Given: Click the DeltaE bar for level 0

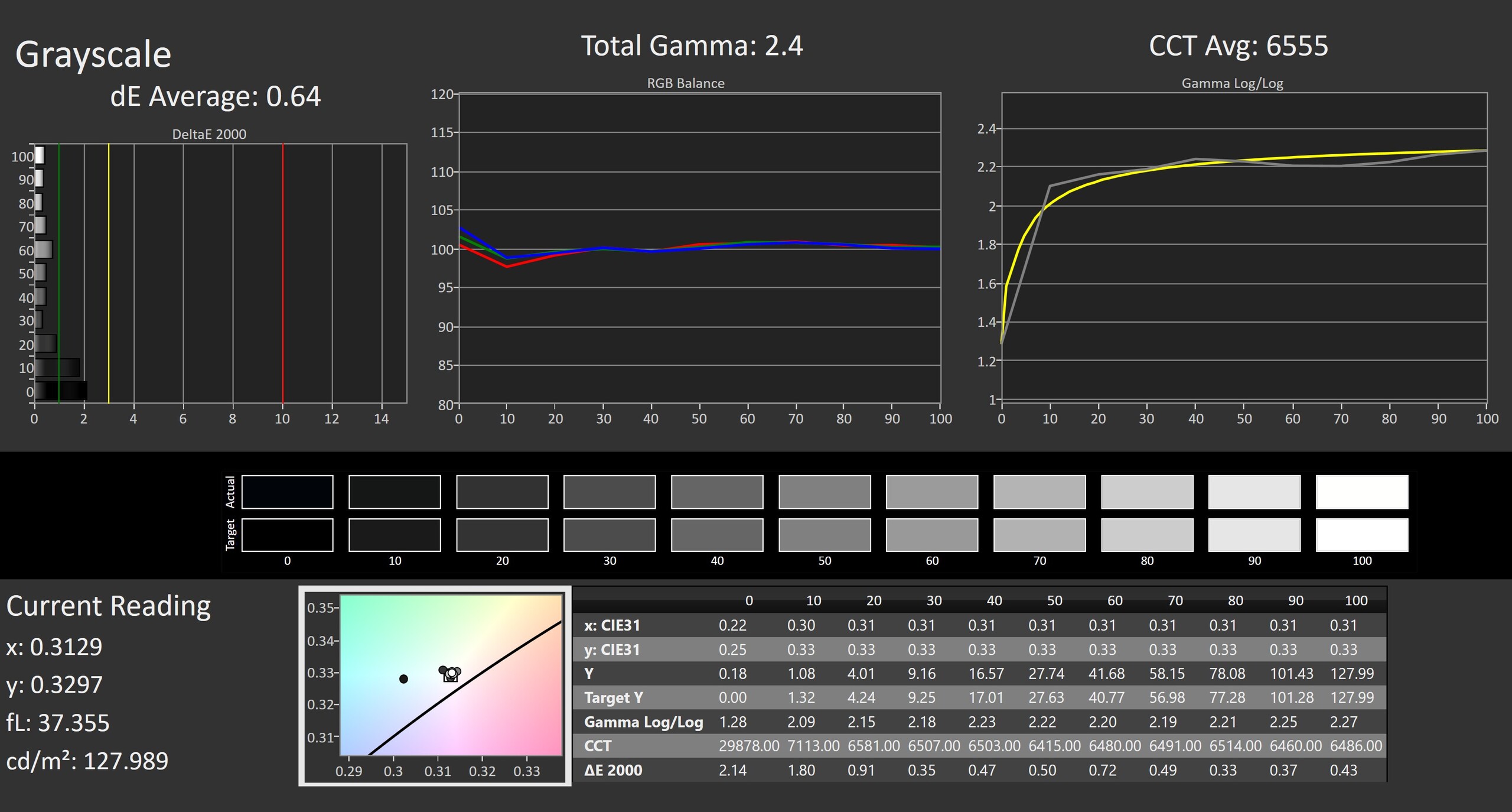Looking at the screenshot, I should (x=61, y=391).
